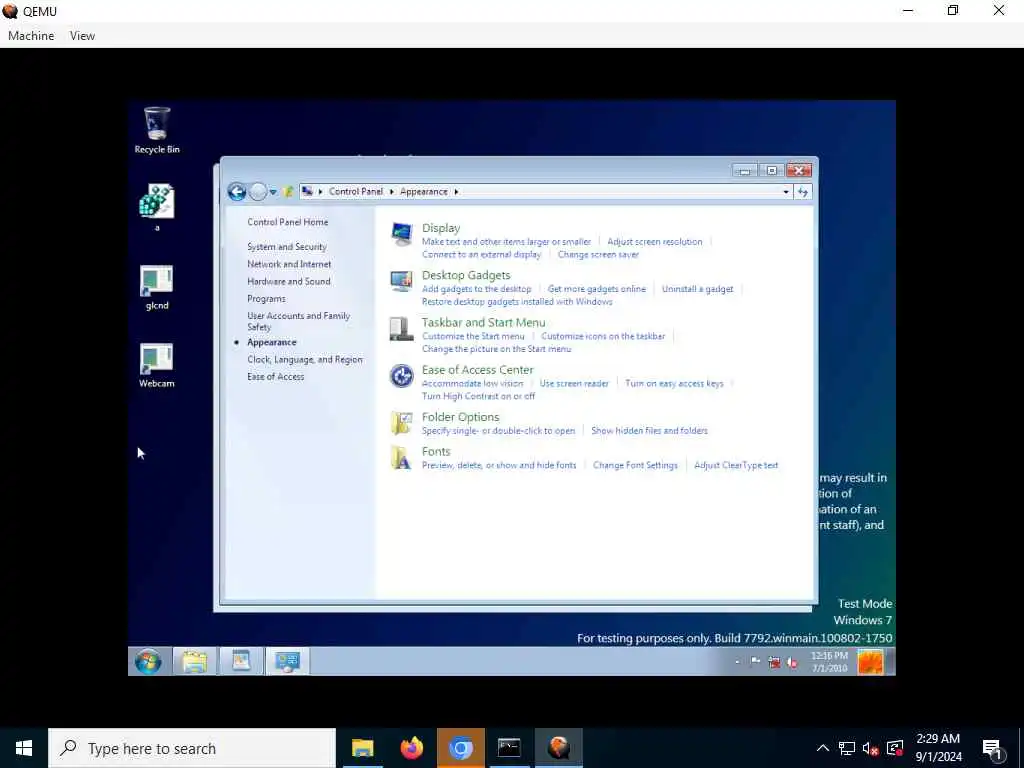The image size is (1024, 768).
Task: Open Clock, Language, and Region
Action: tap(304, 359)
